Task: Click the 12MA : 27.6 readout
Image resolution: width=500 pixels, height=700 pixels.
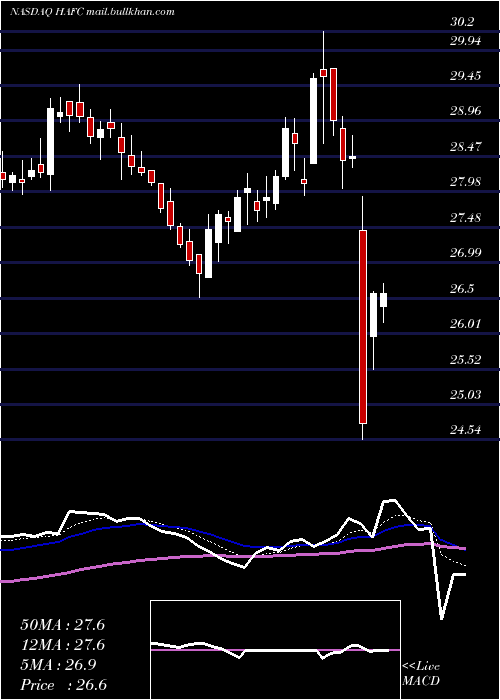Action: (62, 645)
